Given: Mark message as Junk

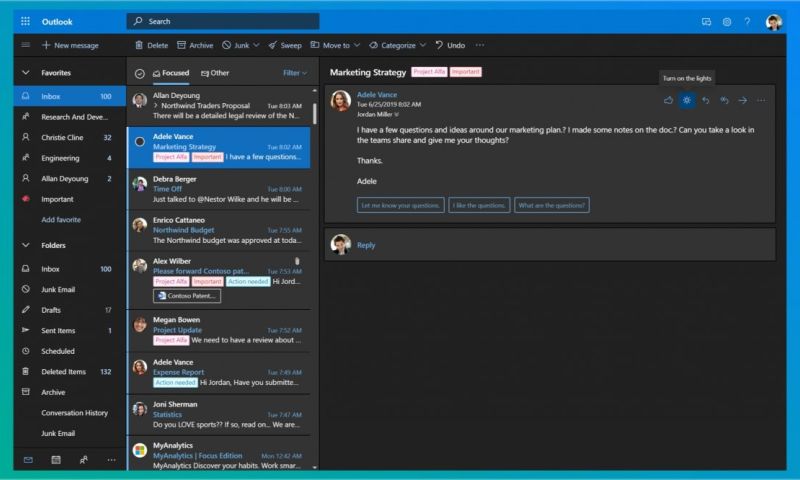Looking at the screenshot, I should [236, 45].
